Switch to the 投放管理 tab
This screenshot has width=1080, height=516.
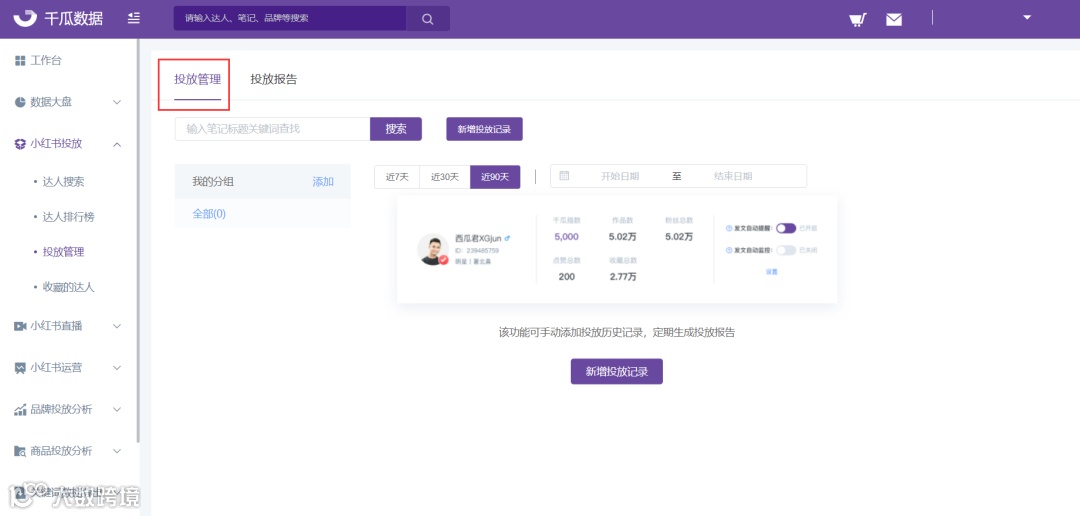pos(198,79)
